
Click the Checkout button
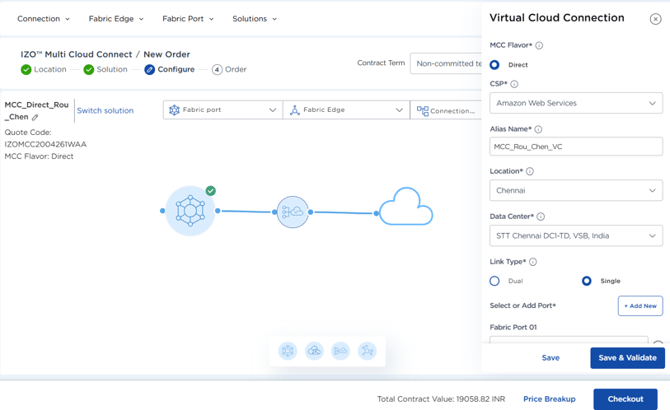click(x=625, y=399)
